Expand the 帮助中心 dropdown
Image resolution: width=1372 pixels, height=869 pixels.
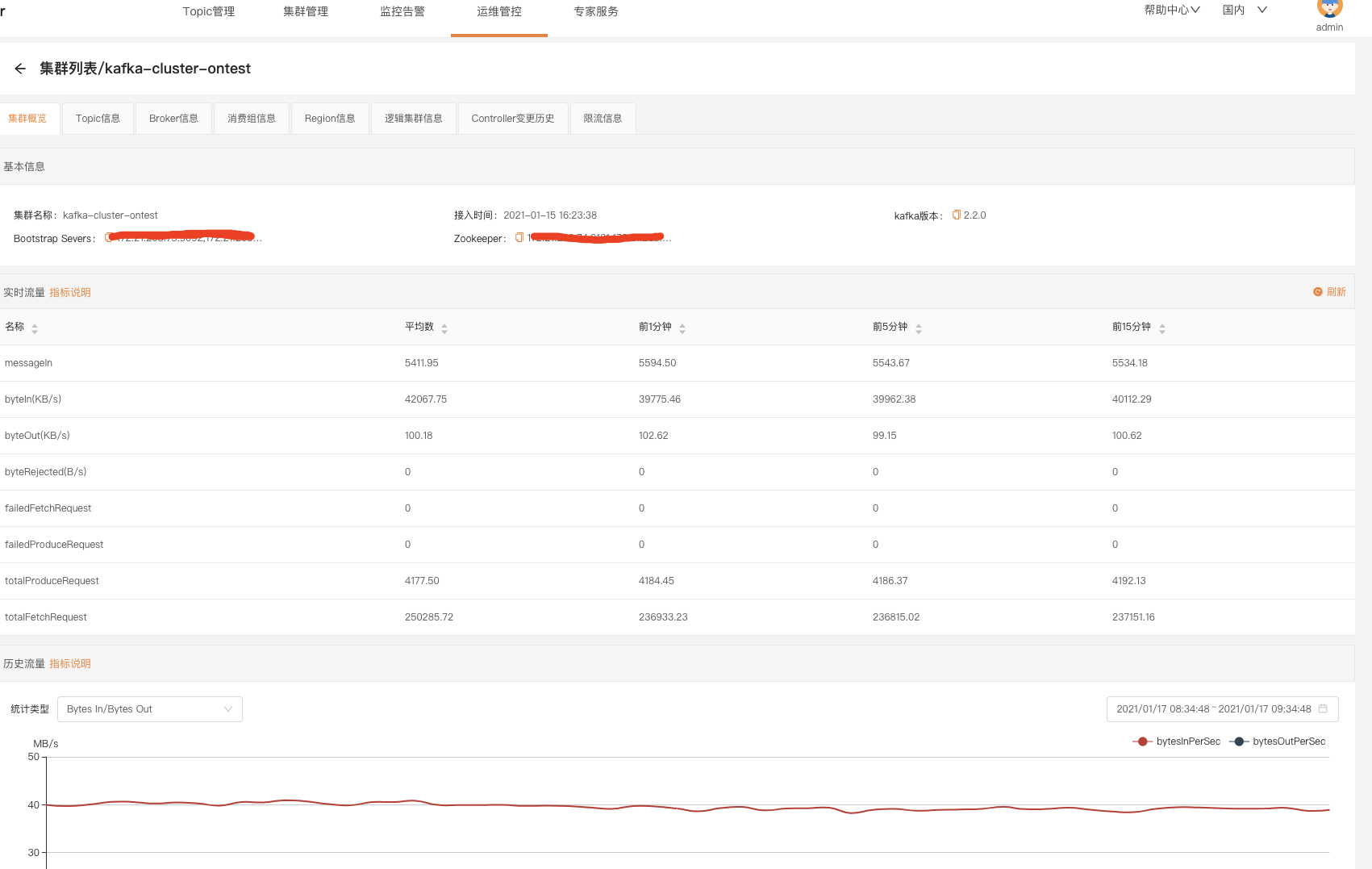[x=1172, y=10]
